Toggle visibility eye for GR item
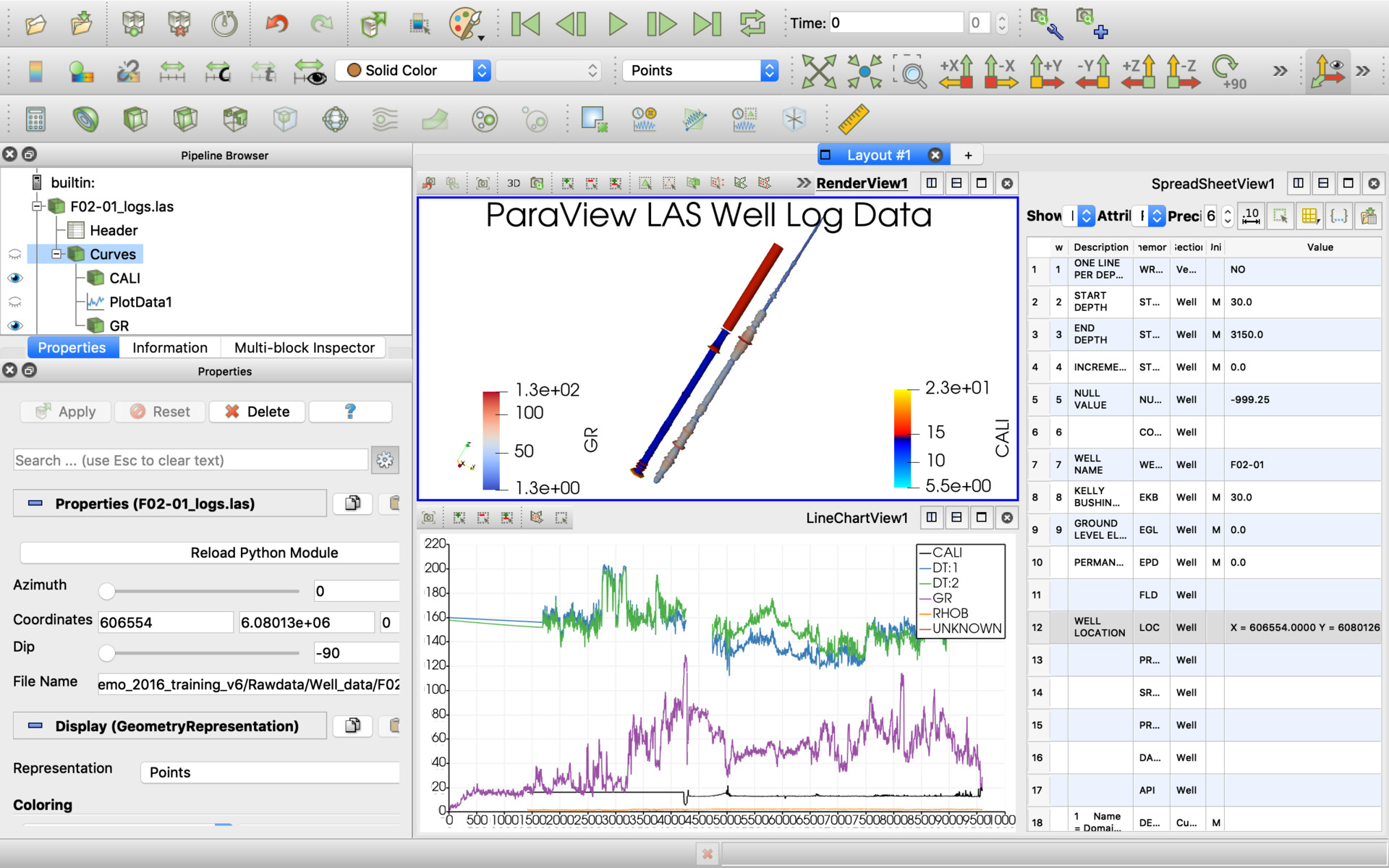Image resolution: width=1389 pixels, height=868 pixels. [x=14, y=326]
